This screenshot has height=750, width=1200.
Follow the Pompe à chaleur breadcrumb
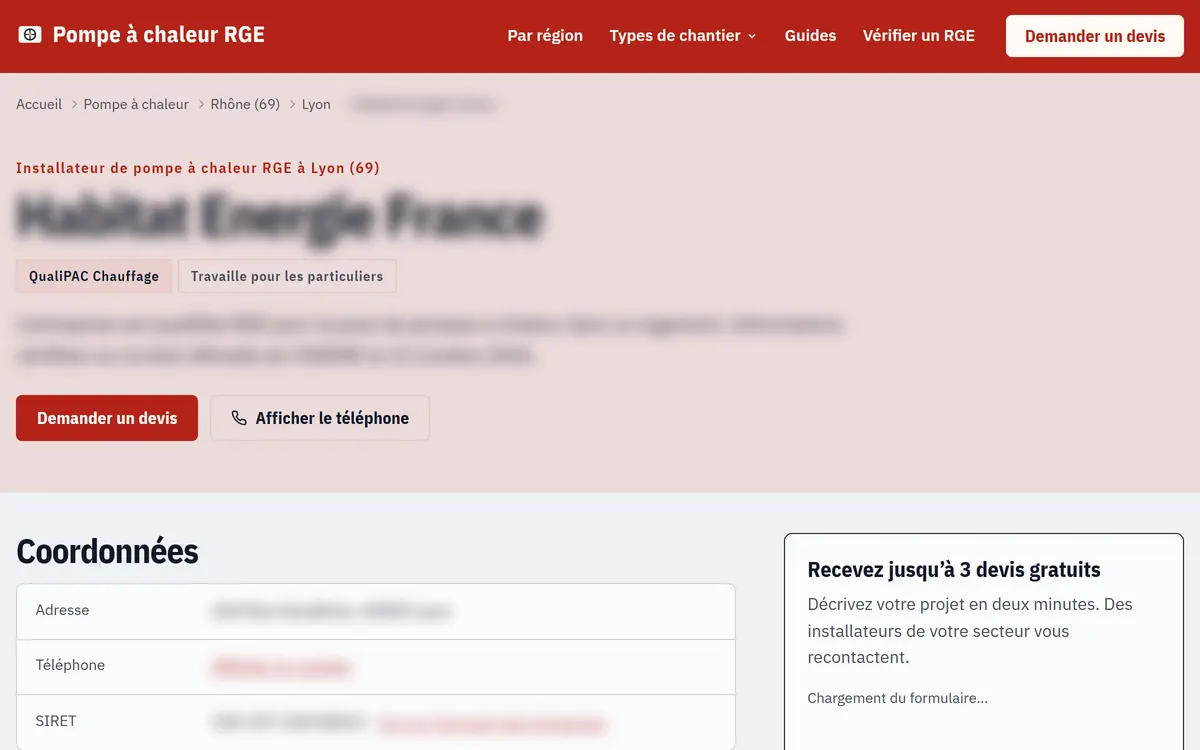pos(136,104)
